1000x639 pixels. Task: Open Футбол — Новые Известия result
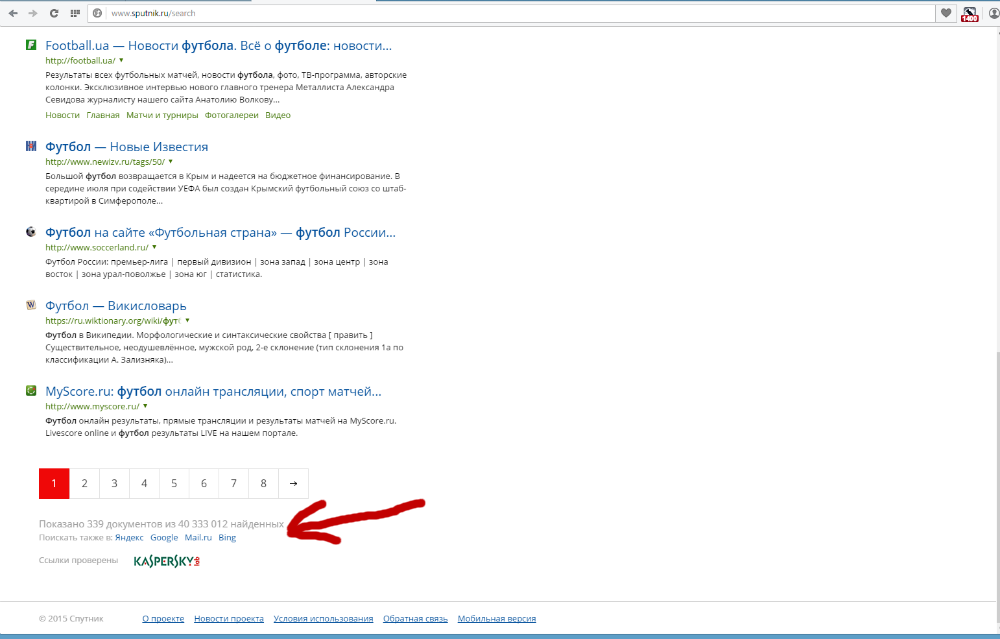pos(126,147)
